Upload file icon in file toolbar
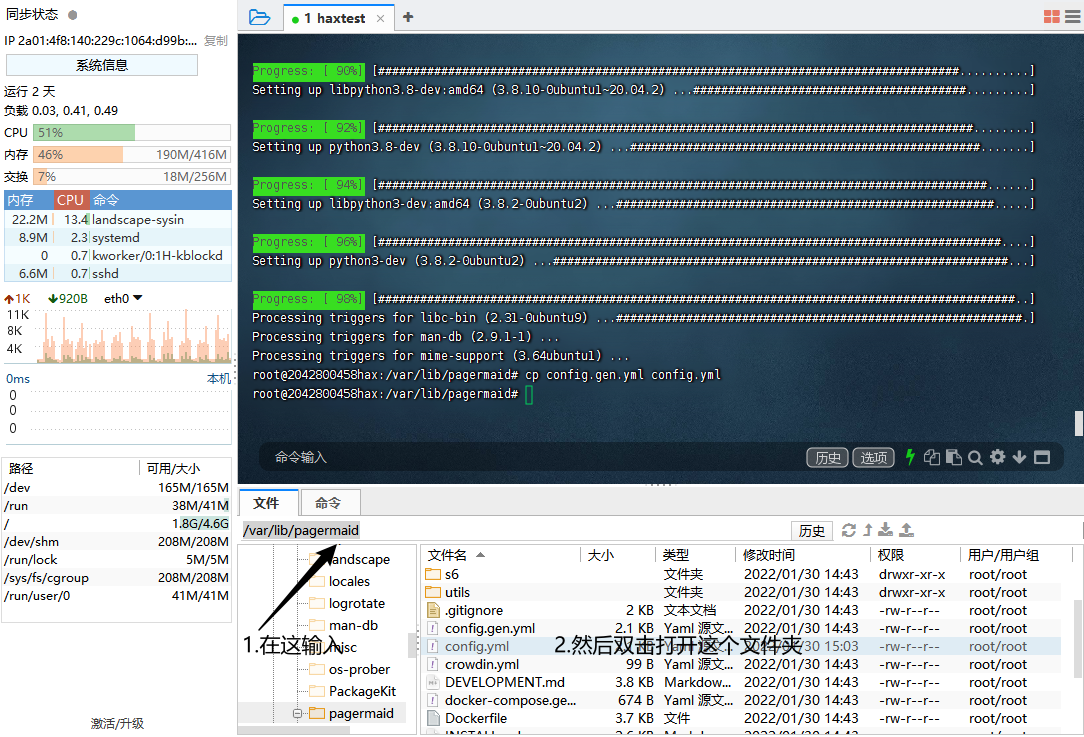Screen dimensions: 1084x737 906,530
